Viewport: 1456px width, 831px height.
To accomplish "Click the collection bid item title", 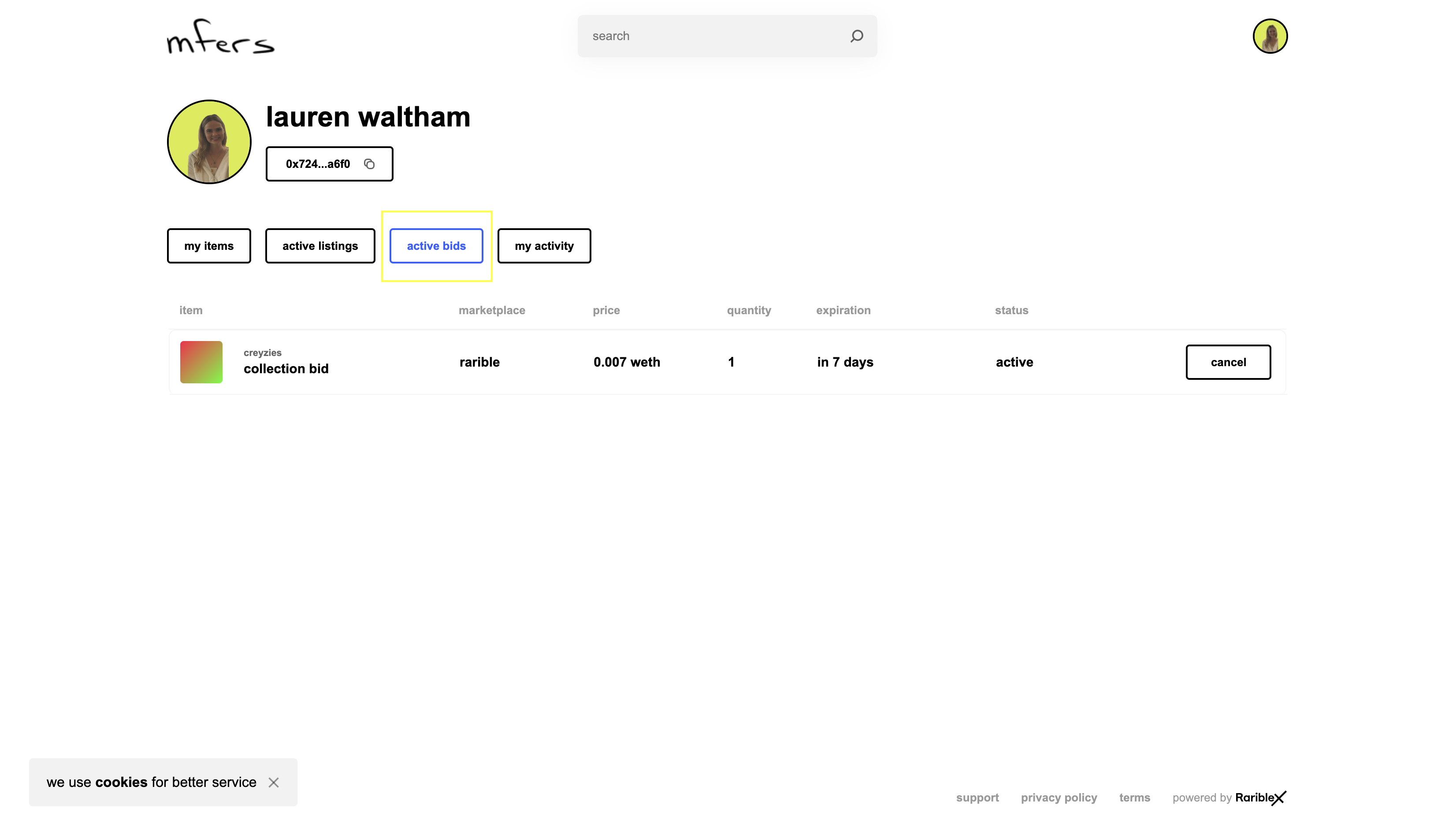I will pyautogui.click(x=286, y=369).
